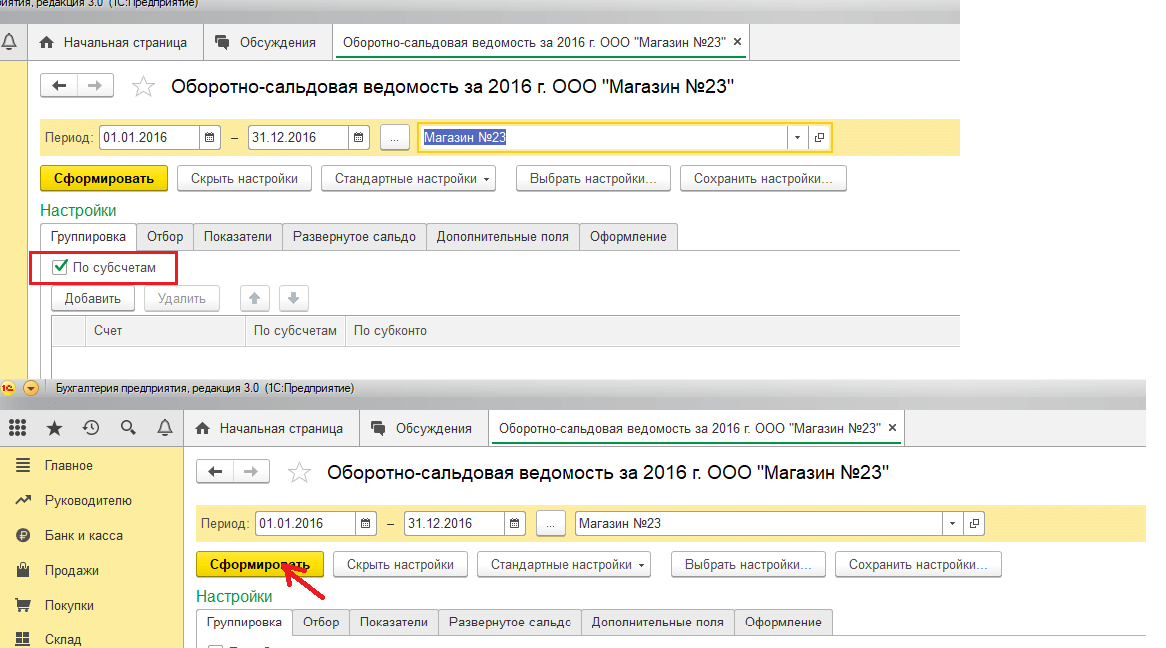Viewport: 1166px width, 648px height.
Task: Open the Продажи section in sidebar
Action: pyautogui.click(x=71, y=571)
